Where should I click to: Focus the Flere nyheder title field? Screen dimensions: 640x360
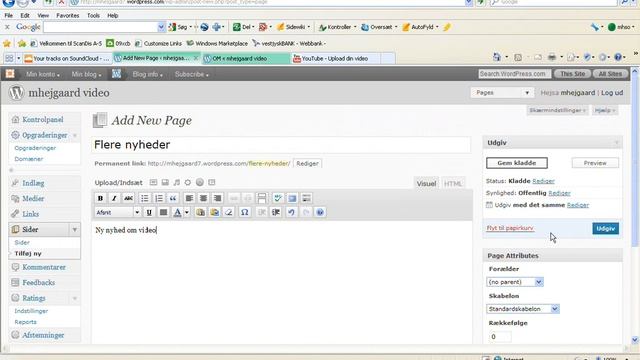281,145
